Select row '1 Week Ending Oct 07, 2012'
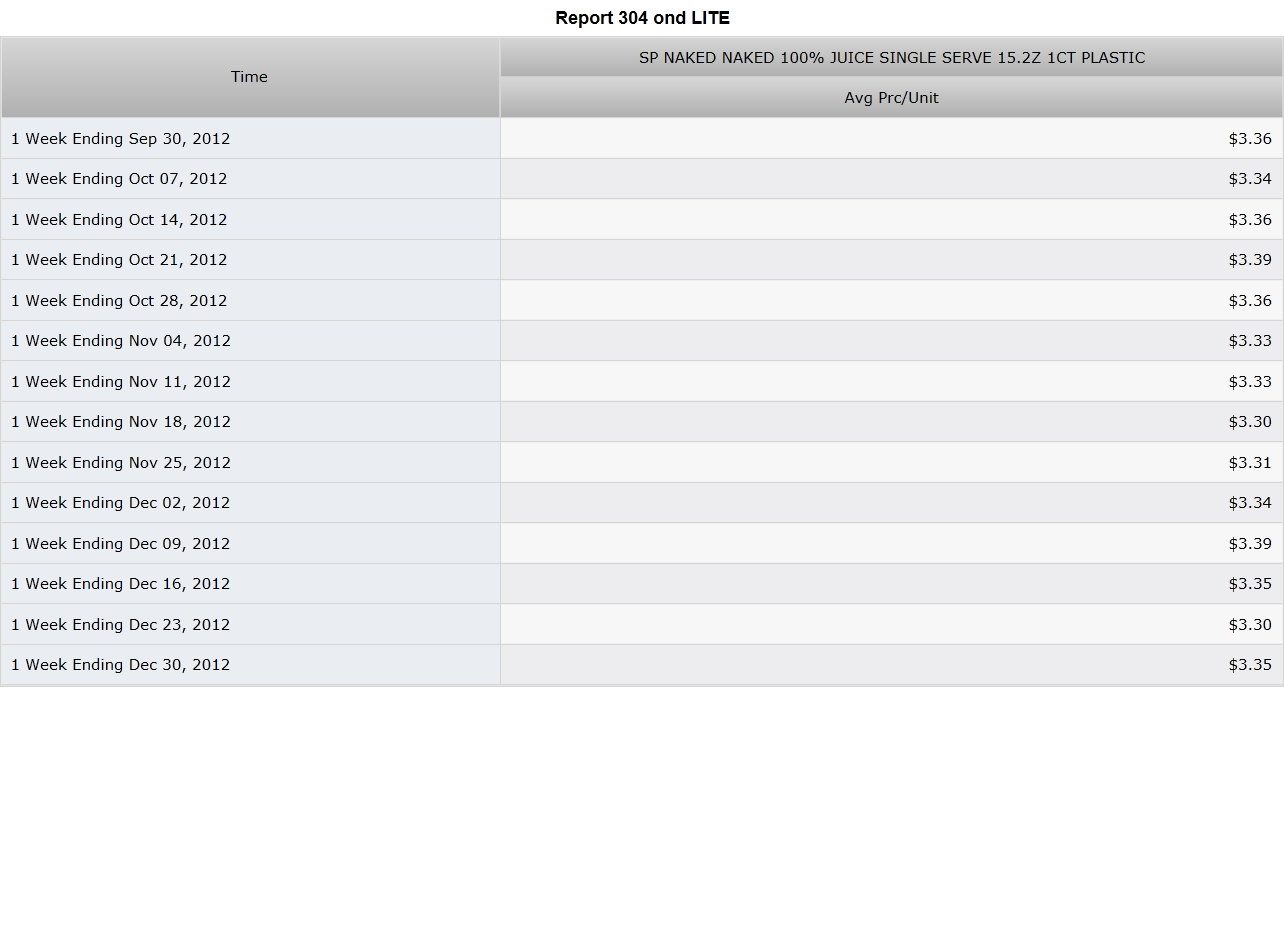The height and width of the screenshot is (946, 1284). pos(642,179)
